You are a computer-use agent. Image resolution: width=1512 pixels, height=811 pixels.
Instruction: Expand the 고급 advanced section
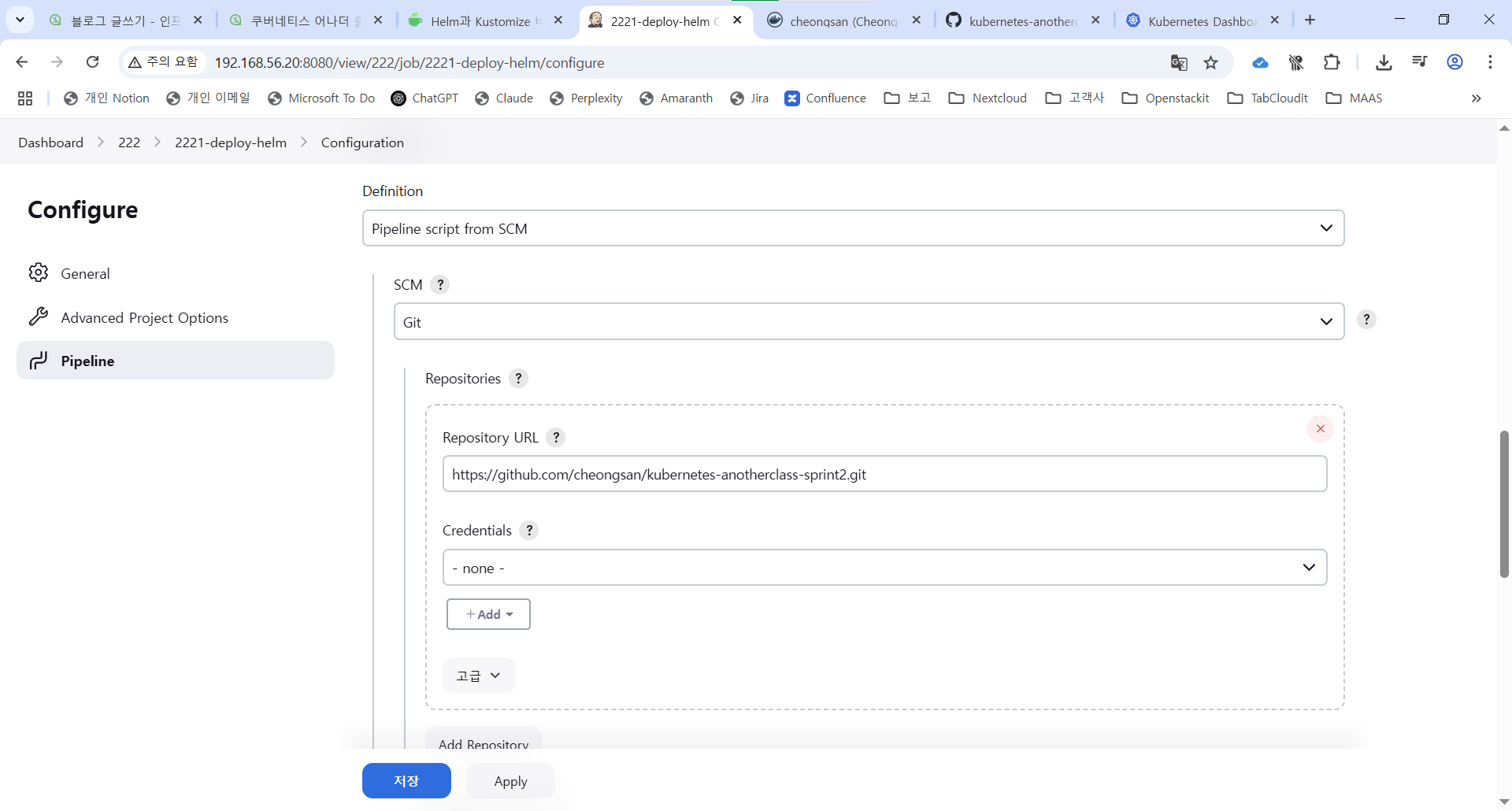tap(479, 676)
